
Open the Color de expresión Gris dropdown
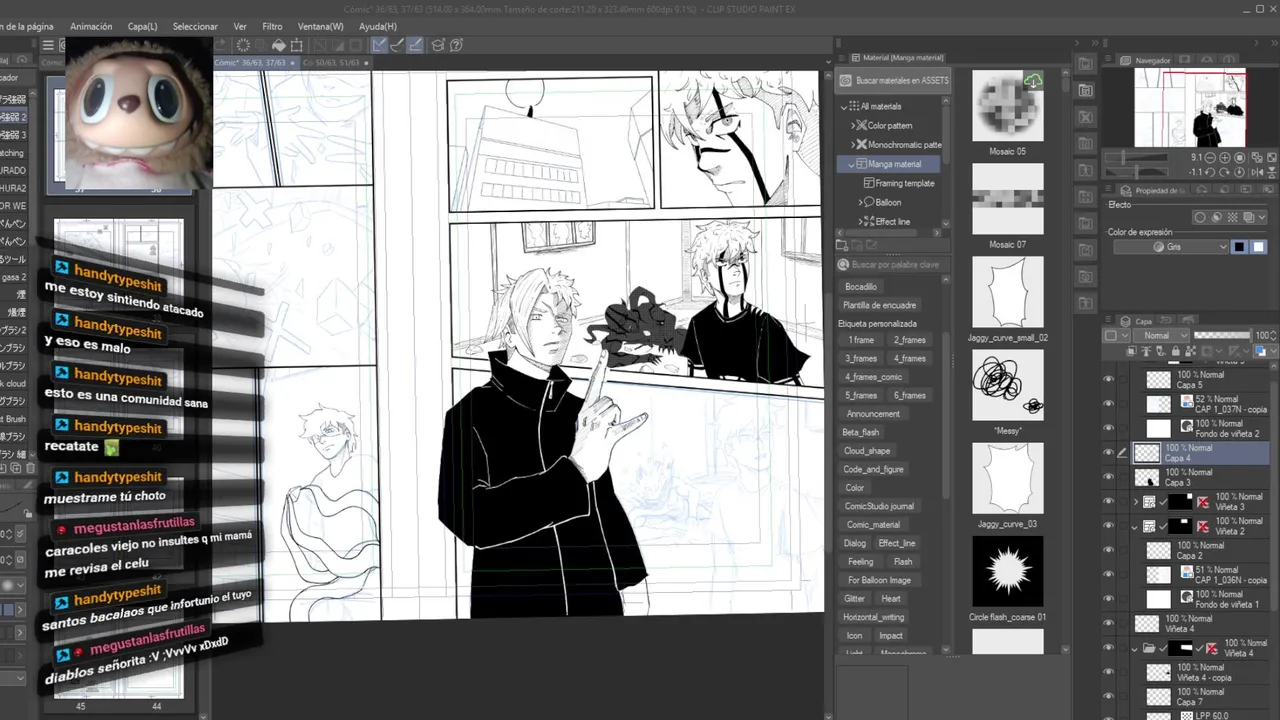click(1171, 247)
